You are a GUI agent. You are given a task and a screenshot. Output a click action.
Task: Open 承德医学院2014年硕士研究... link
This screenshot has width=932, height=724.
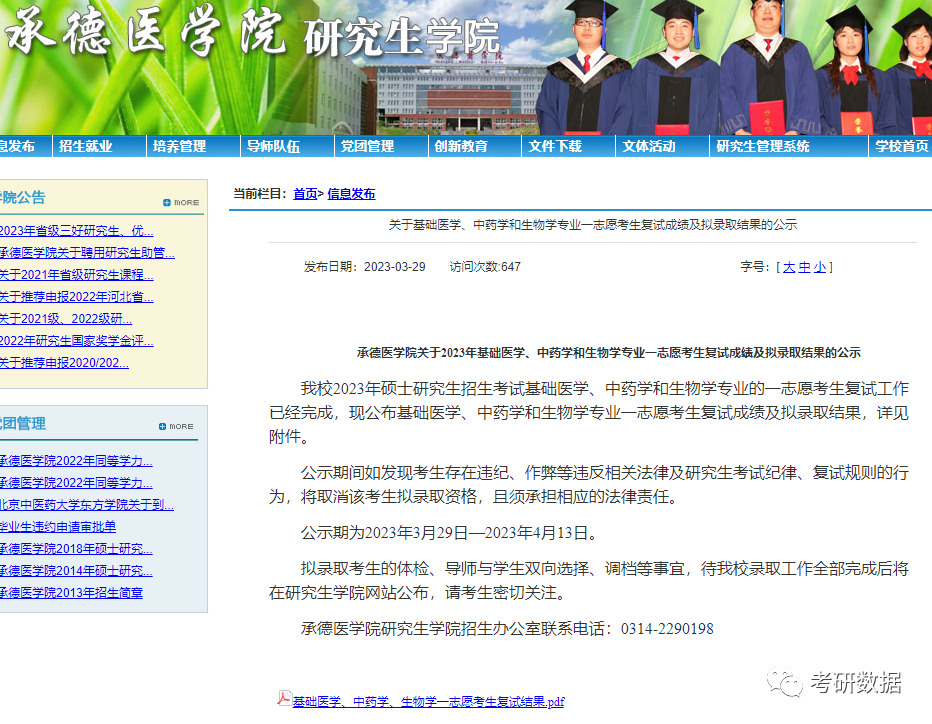[75, 571]
